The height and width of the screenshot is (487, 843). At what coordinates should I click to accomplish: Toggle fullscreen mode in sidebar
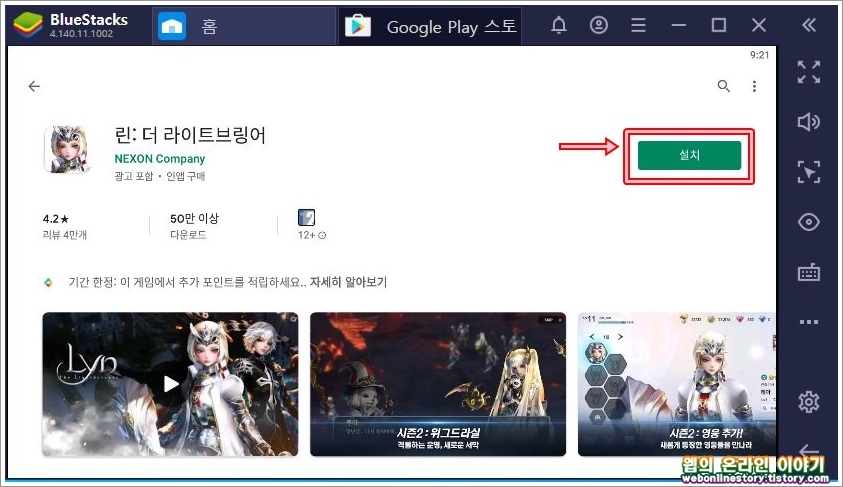[809, 71]
